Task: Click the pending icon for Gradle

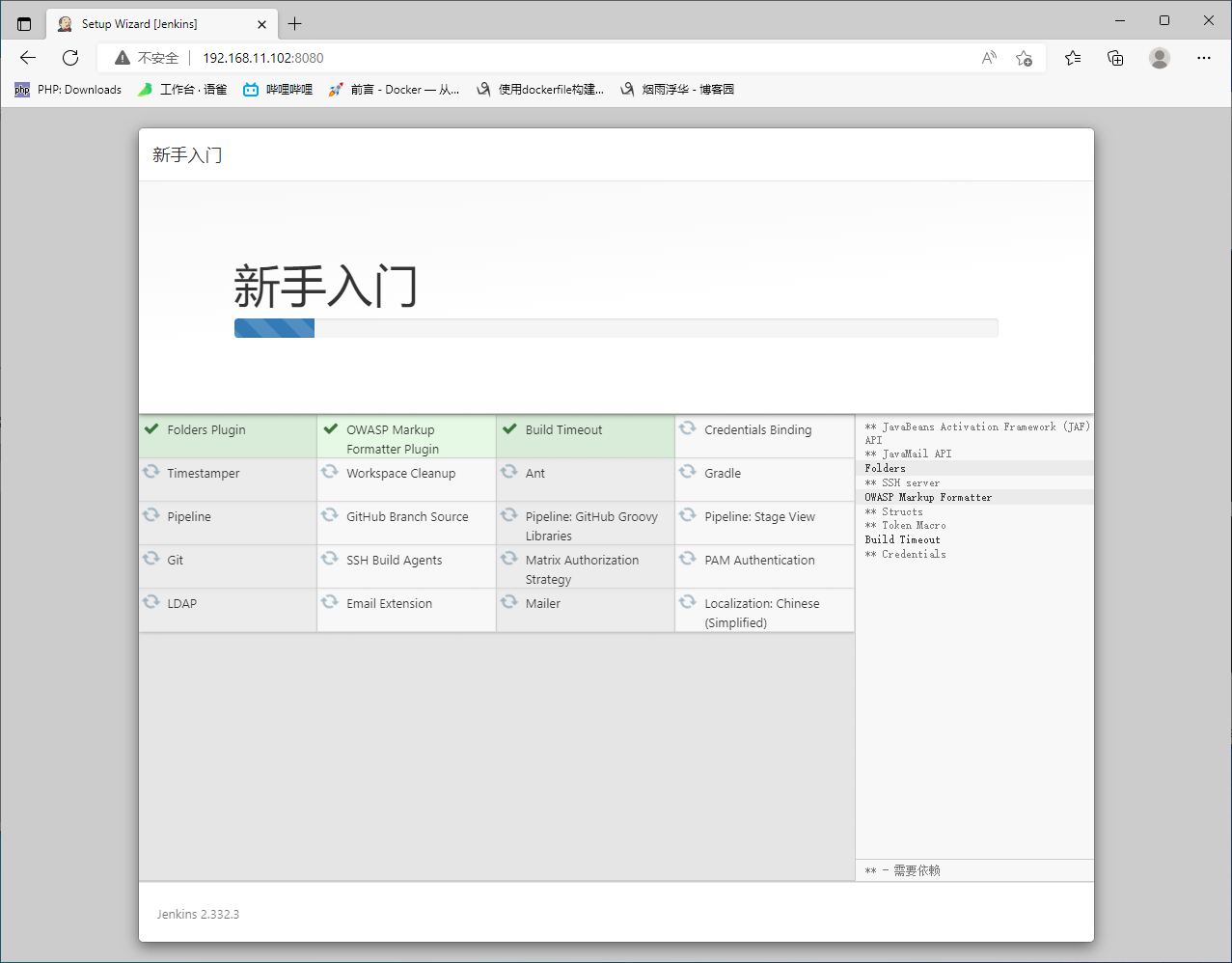Action: point(688,472)
